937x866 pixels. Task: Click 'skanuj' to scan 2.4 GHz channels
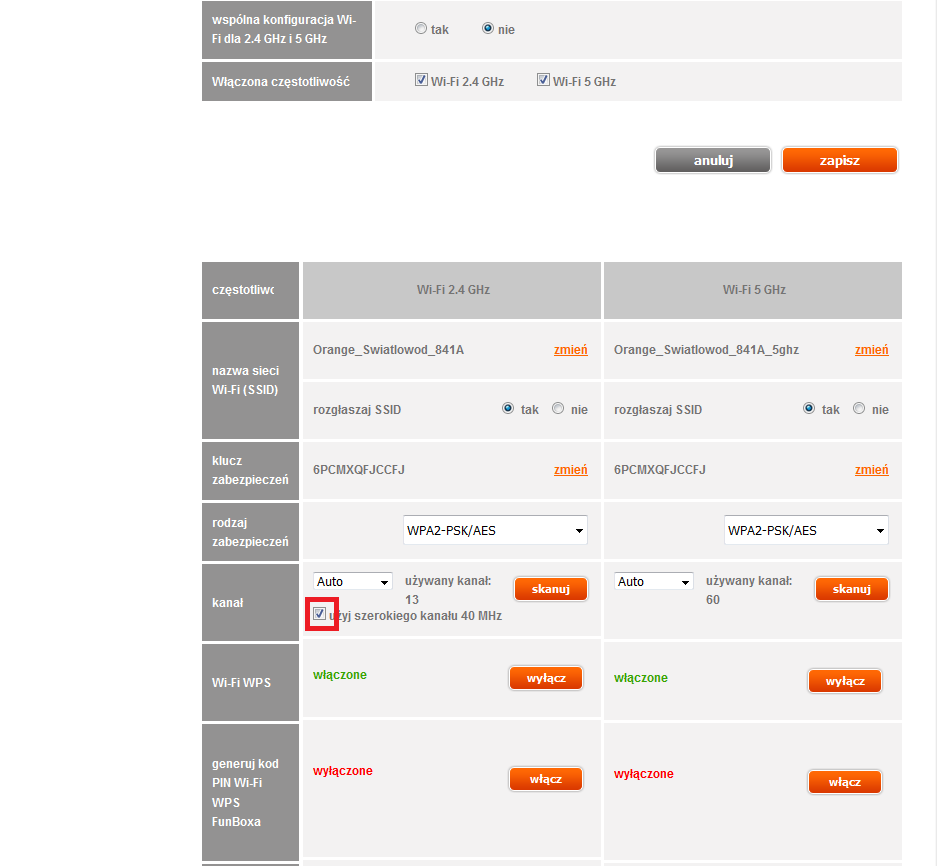pyautogui.click(x=550, y=589)
